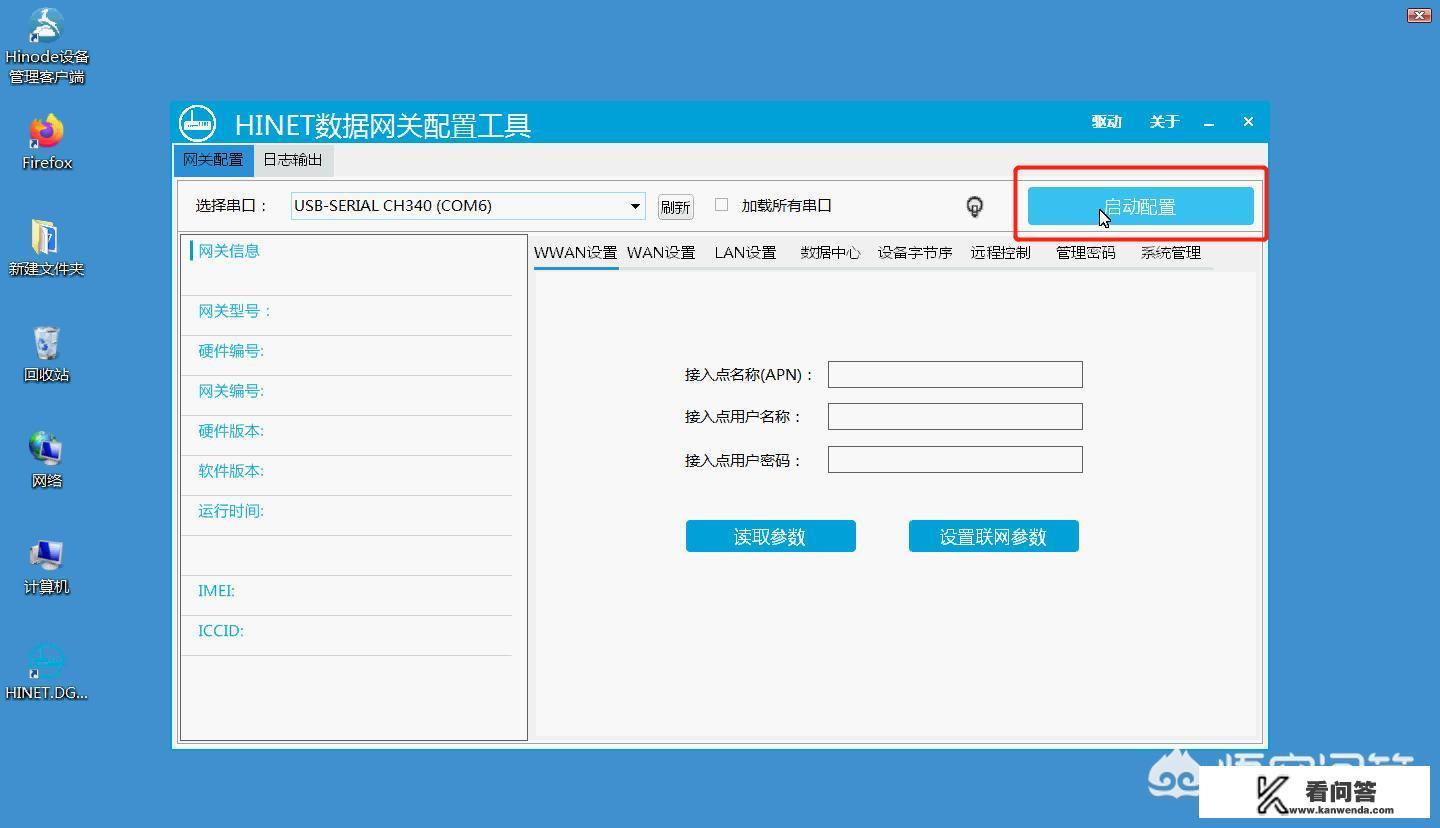Open the 计算机 computer icon
The width and height of the screenshot is (1440, 828).
[47, 556]
